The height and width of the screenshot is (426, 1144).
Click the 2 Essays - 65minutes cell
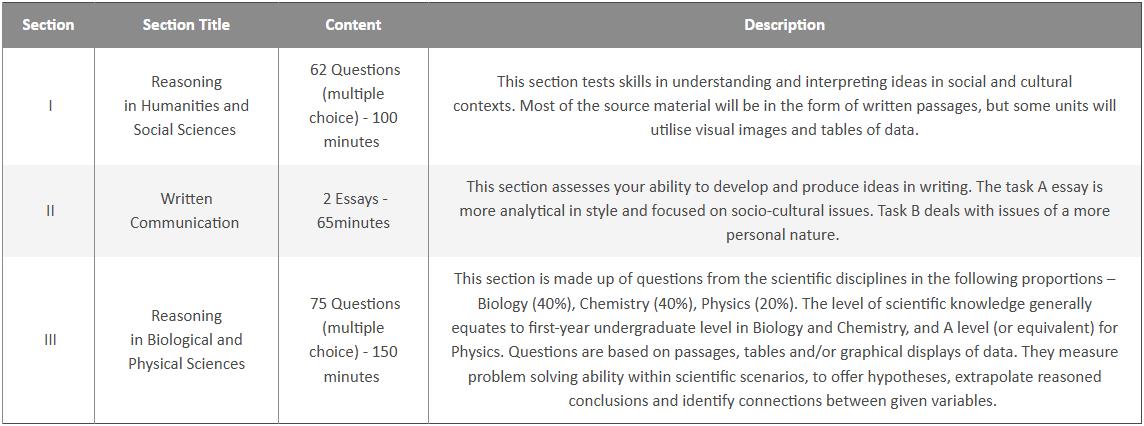tap(353, 211)
